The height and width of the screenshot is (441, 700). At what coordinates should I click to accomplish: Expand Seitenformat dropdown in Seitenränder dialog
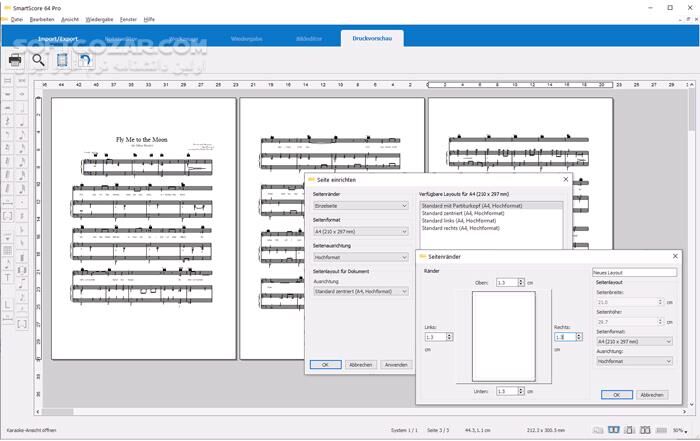(634, 341)
